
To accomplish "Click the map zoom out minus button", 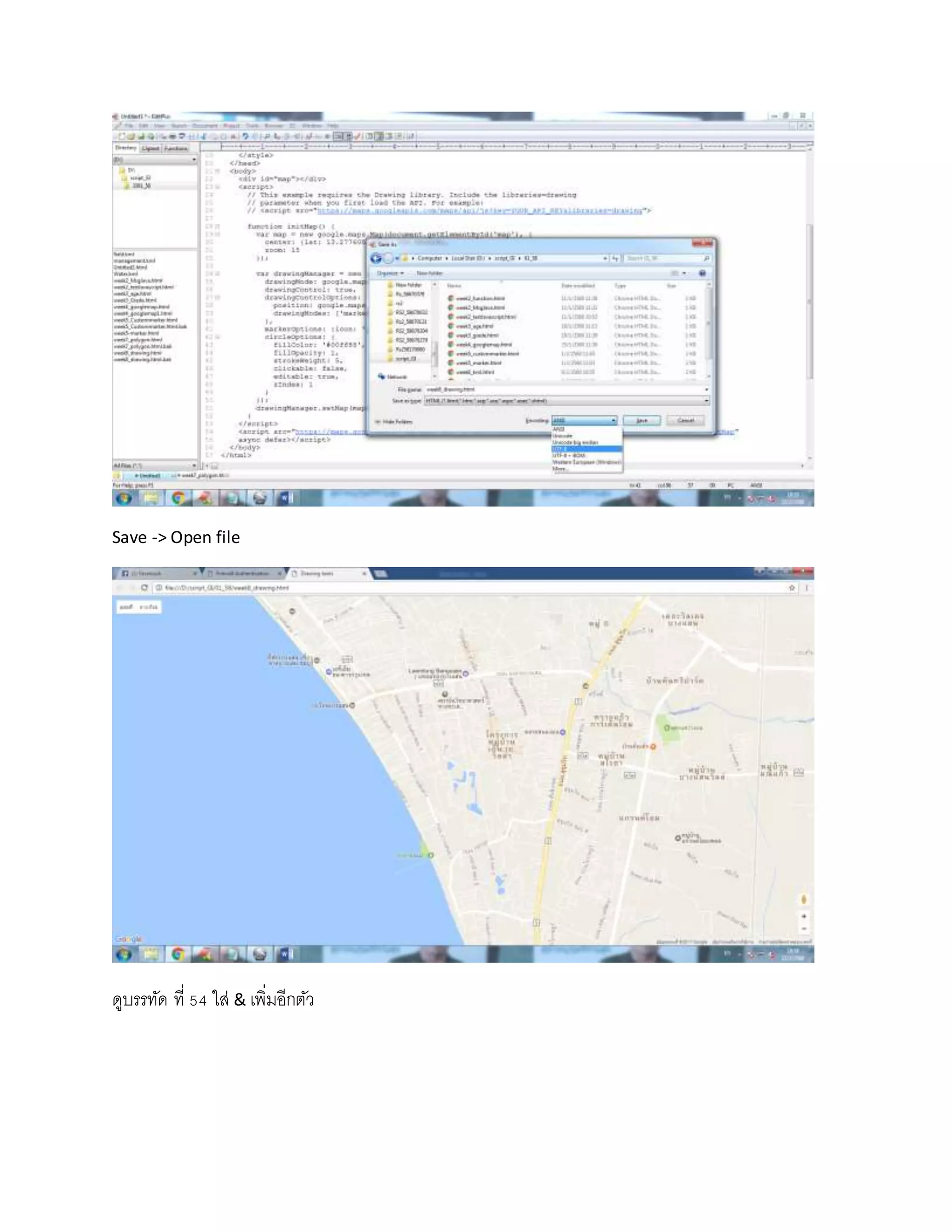I will 804,928.
